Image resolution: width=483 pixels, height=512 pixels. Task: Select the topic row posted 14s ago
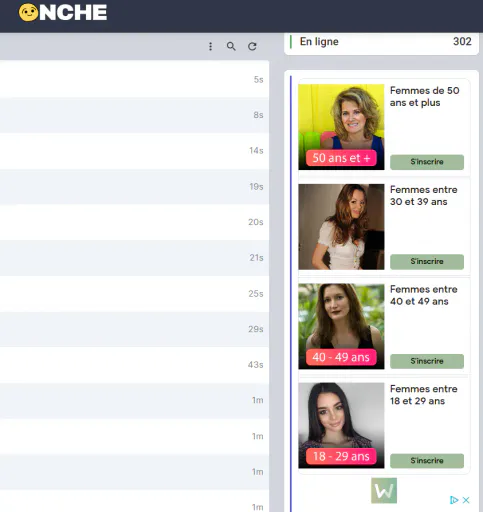click(x=134, y=151)
